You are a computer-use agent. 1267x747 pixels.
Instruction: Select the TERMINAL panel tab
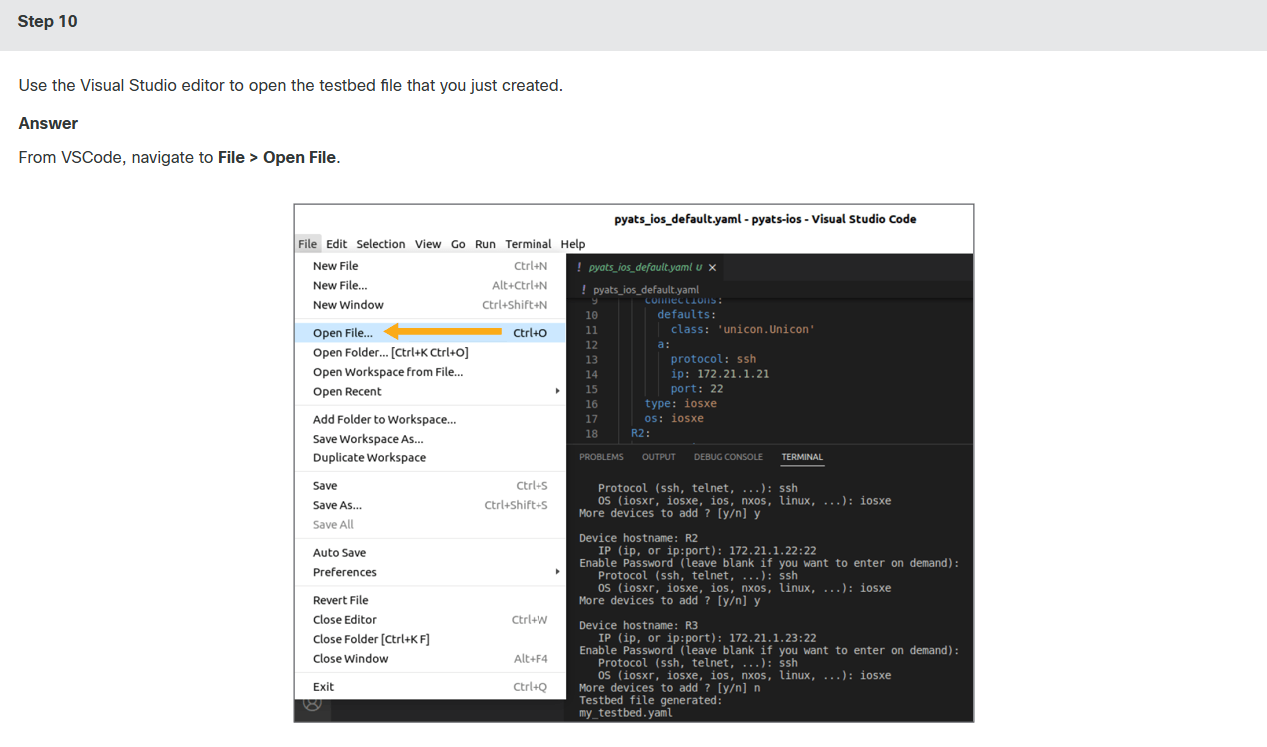802,457
